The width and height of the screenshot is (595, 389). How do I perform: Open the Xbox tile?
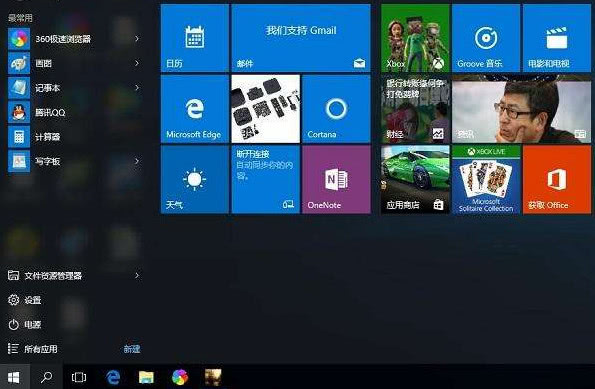coord(415,38)
